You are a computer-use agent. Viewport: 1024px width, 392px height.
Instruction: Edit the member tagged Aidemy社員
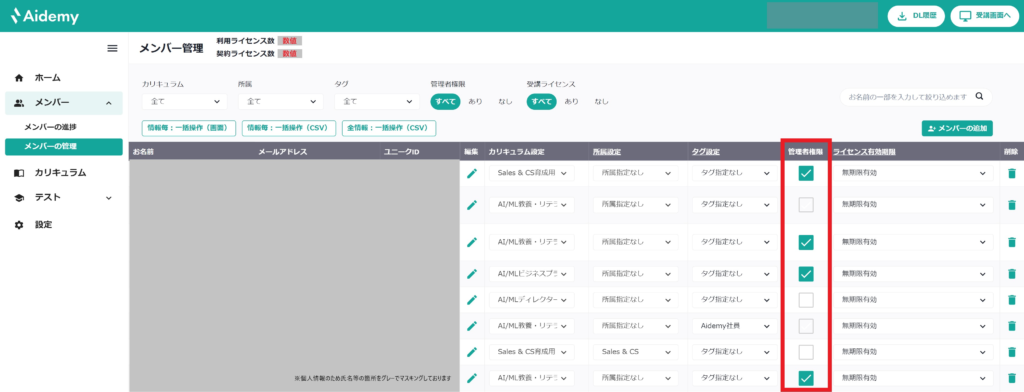pyautogui.click(x=472, y=326)
